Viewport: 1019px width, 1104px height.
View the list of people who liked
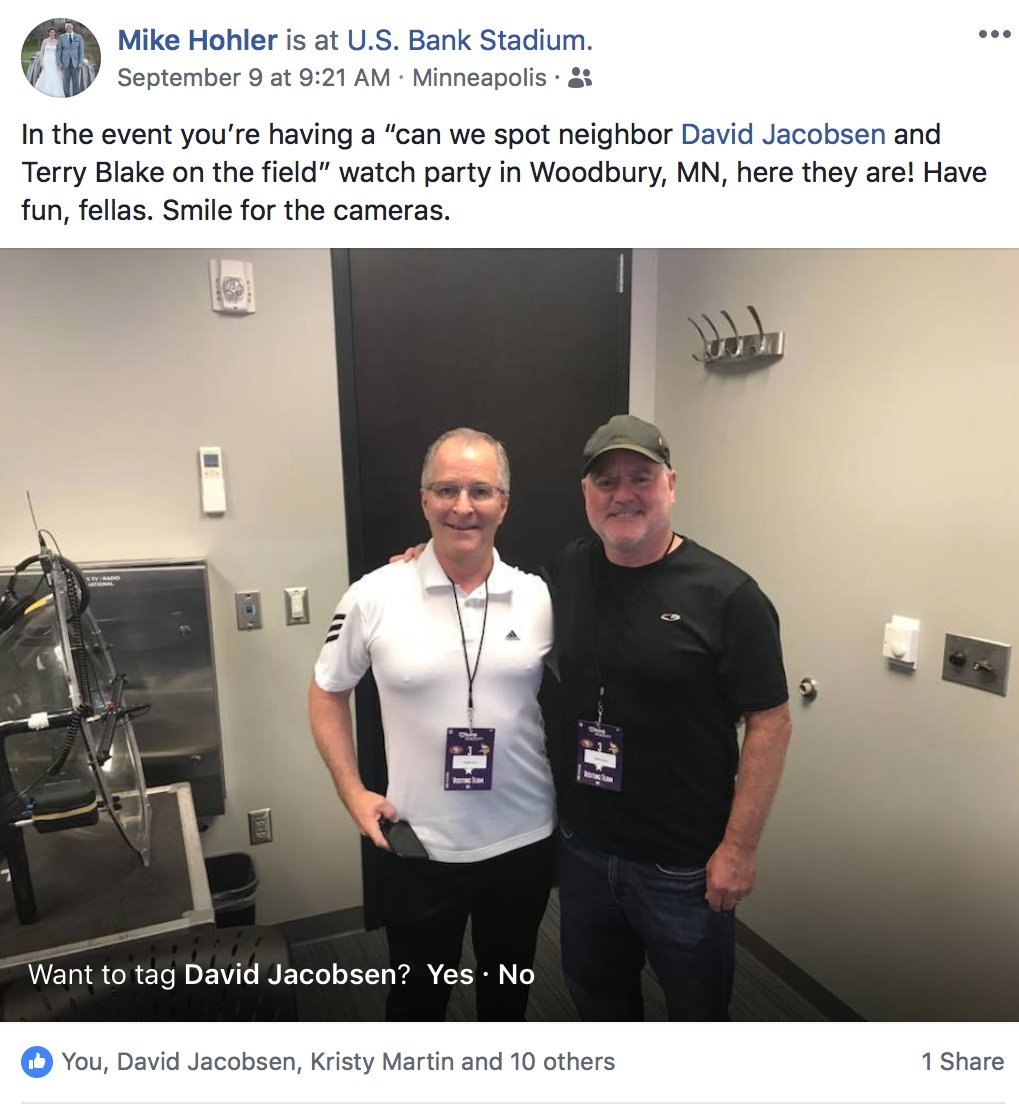coord(338,1061)
